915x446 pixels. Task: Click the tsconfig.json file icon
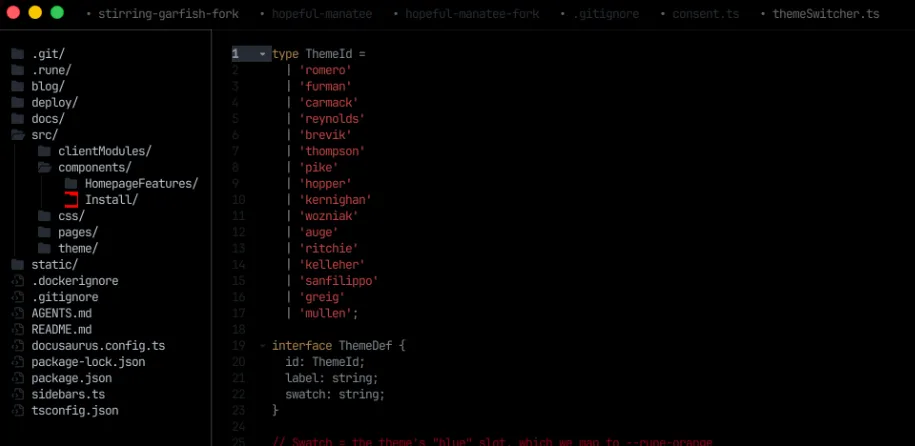coord(18,410)
